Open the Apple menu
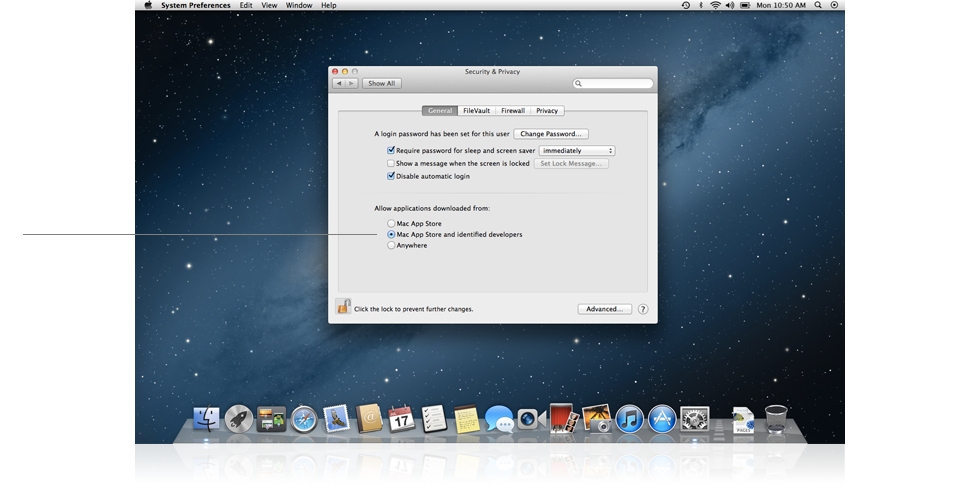 tap(148, 5)
